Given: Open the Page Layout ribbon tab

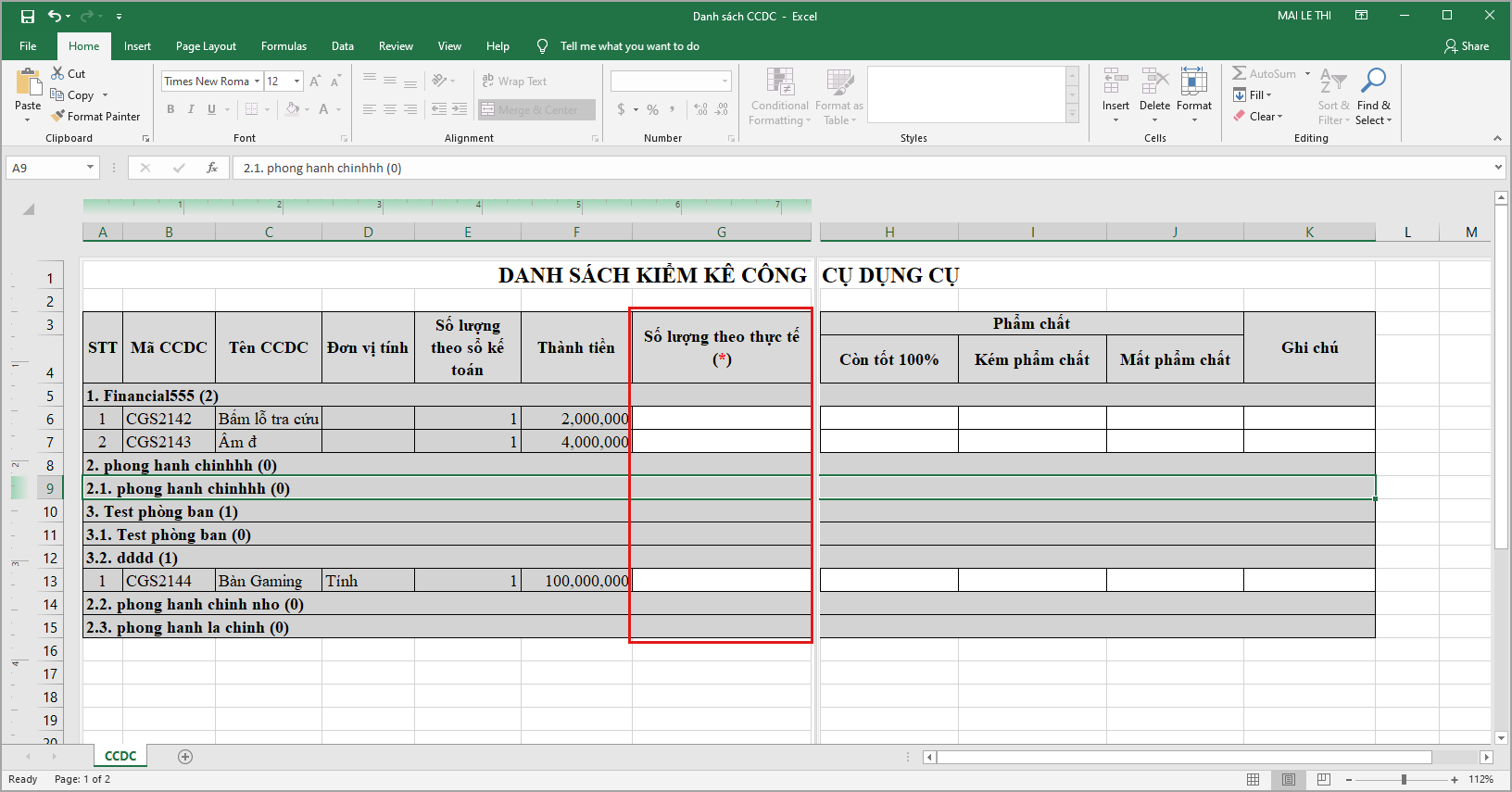Looking at the screenshot, I should 206,46.
